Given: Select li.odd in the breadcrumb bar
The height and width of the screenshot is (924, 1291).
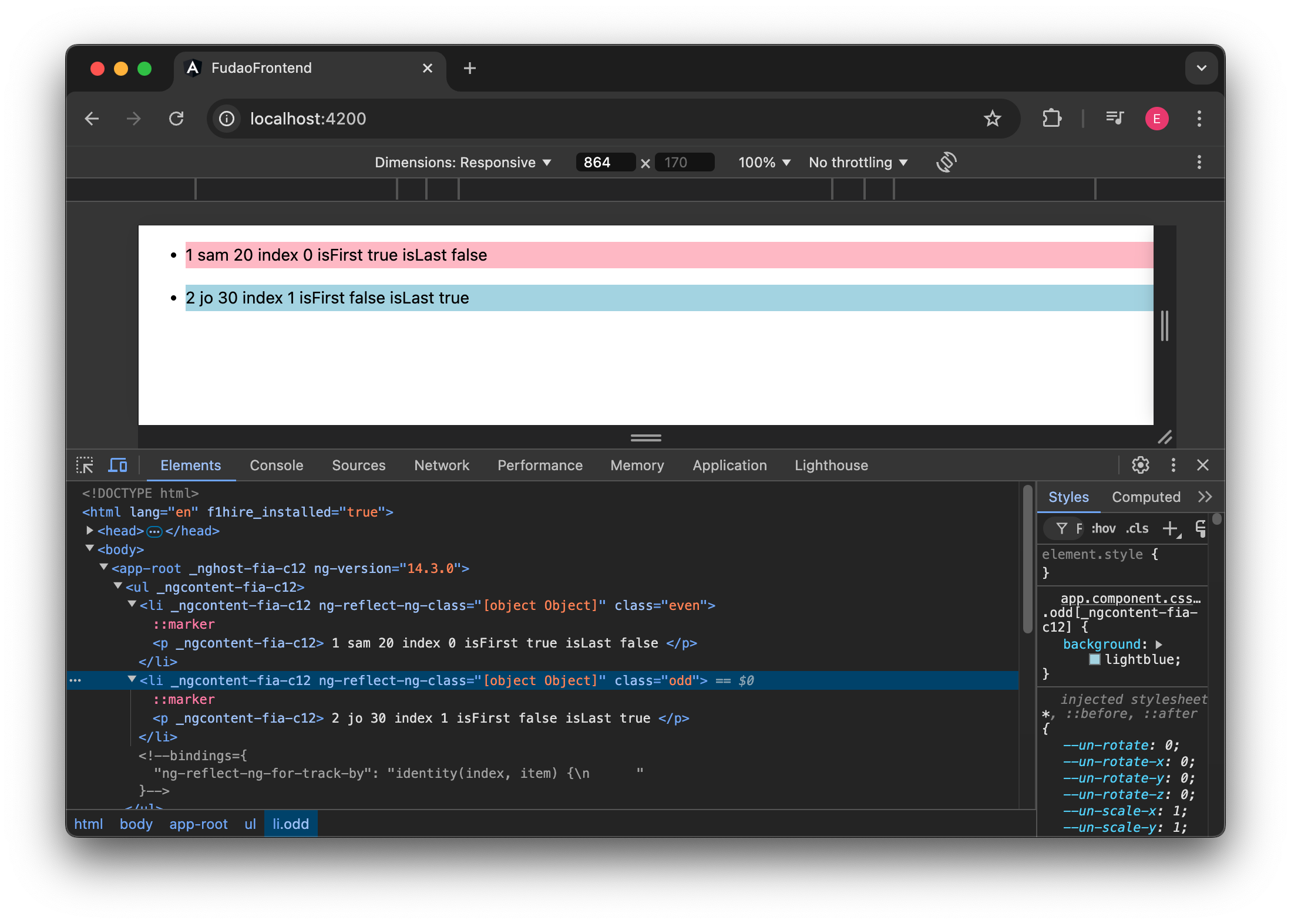Looking at the screenshot, I should pyautogui.click(x=290, y=824).
